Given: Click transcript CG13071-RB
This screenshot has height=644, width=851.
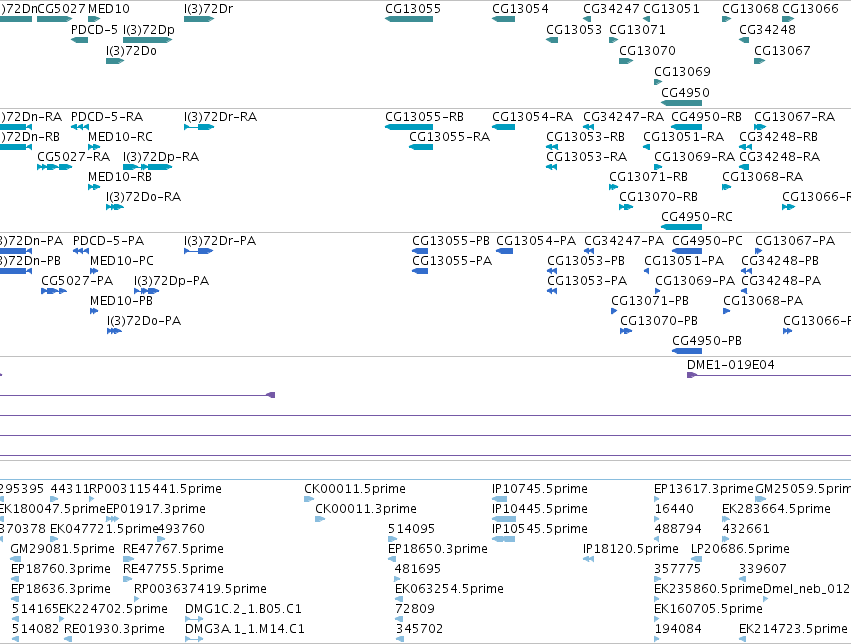Looking at the screenshot, I should [648, 176].
